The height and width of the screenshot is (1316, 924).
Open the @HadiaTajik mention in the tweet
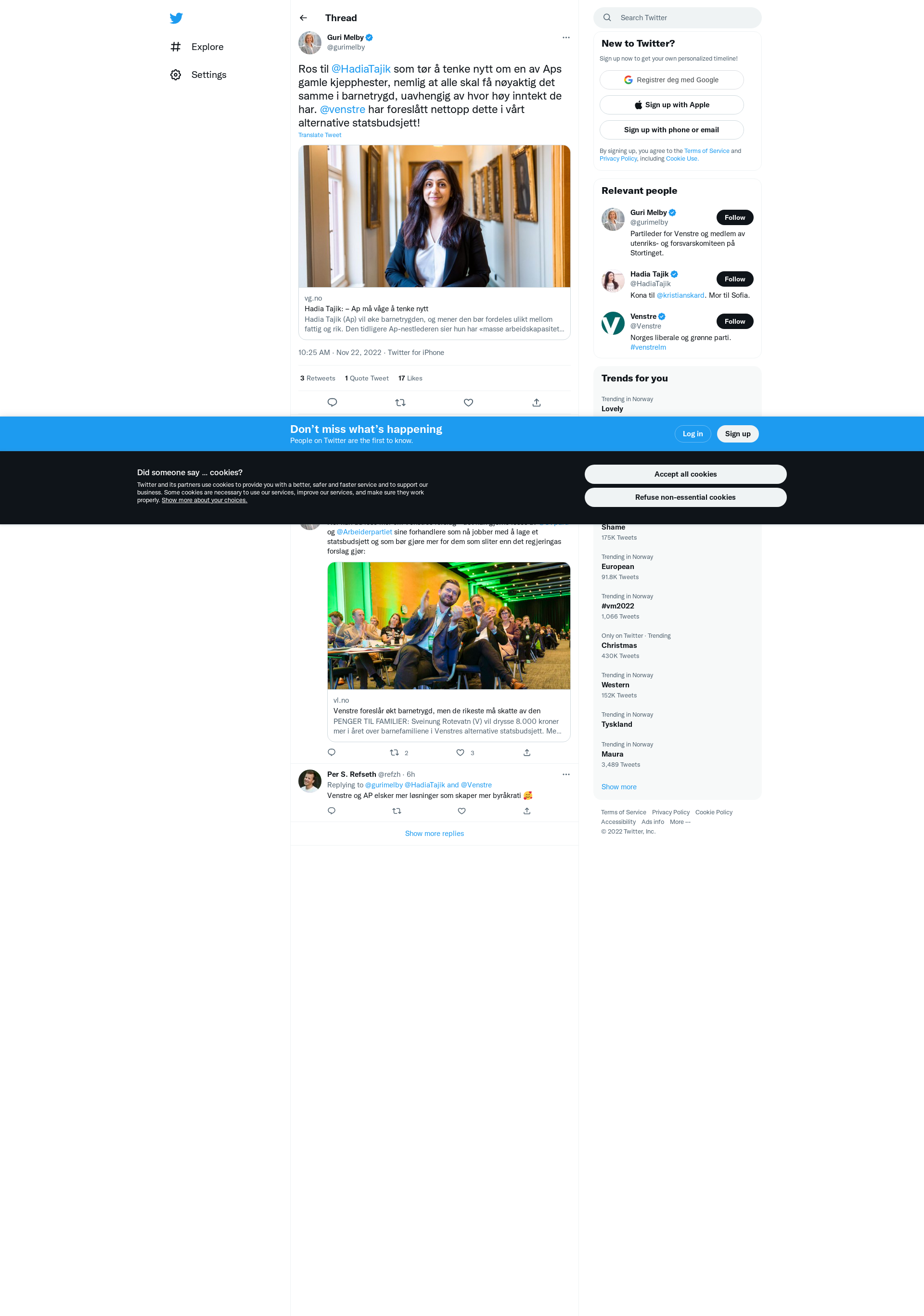point(361,69)
